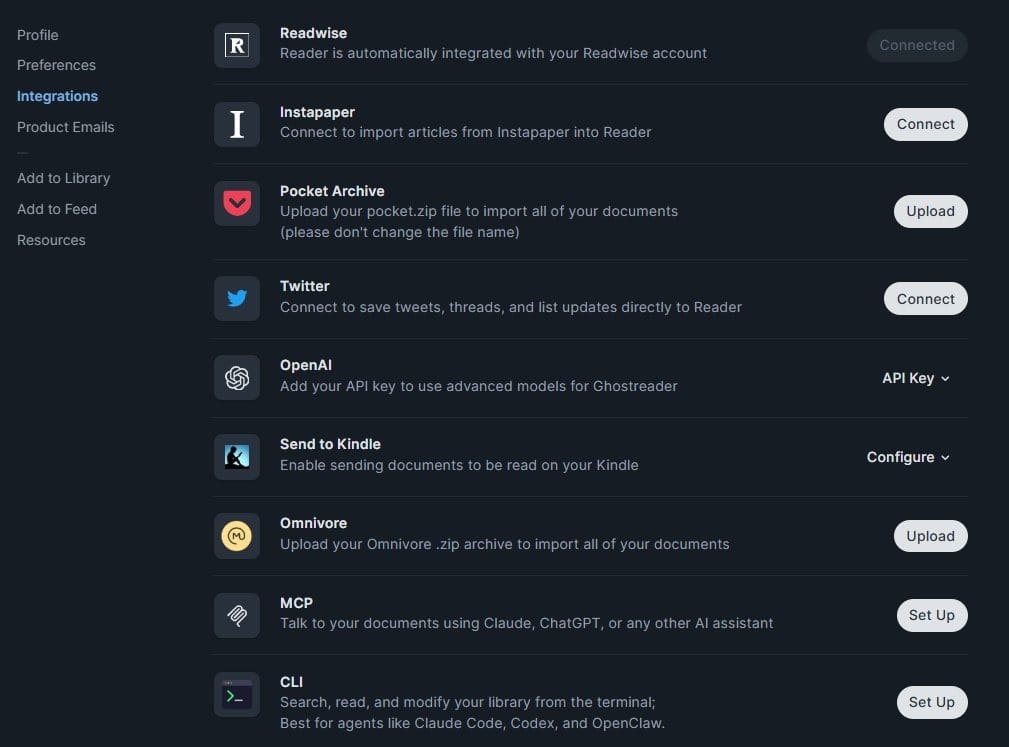
Task: Connect the Instapaper integration
Action: pos(925,124)
